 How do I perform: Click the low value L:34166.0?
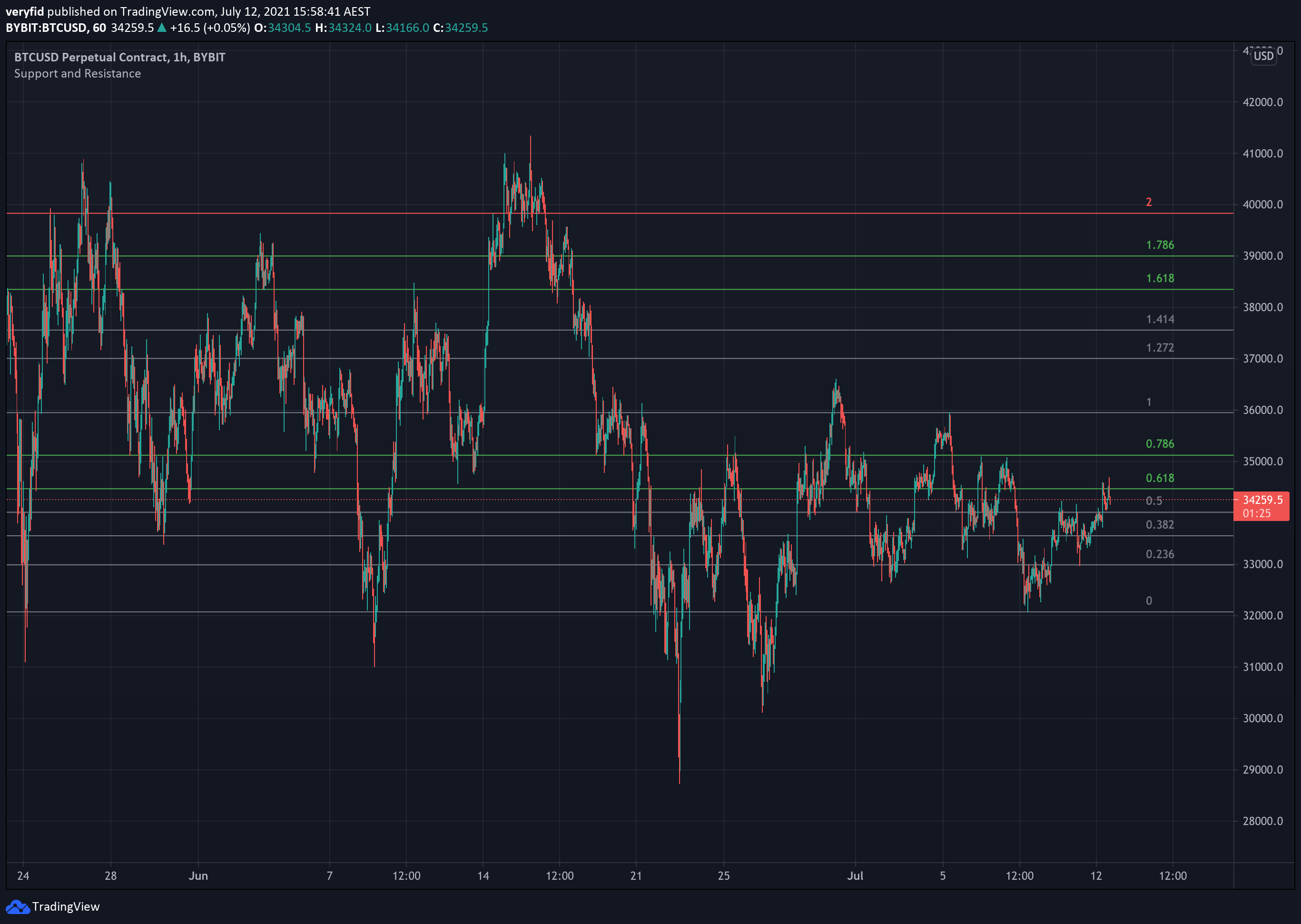point(402,28)
